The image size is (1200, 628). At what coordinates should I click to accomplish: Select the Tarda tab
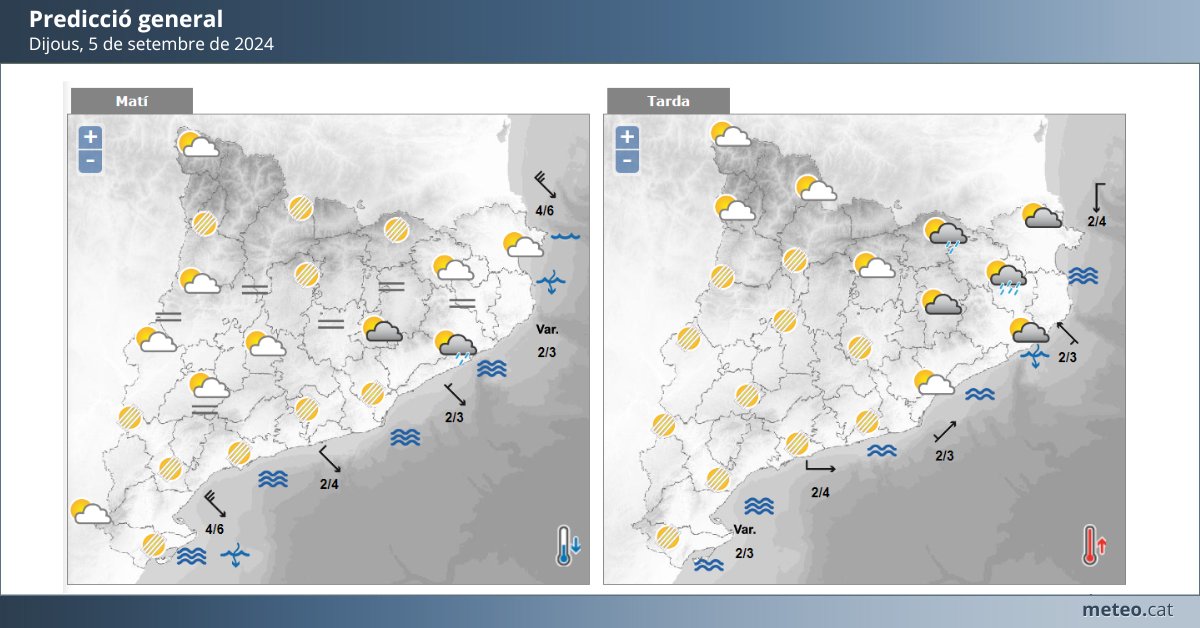point(668,101)
